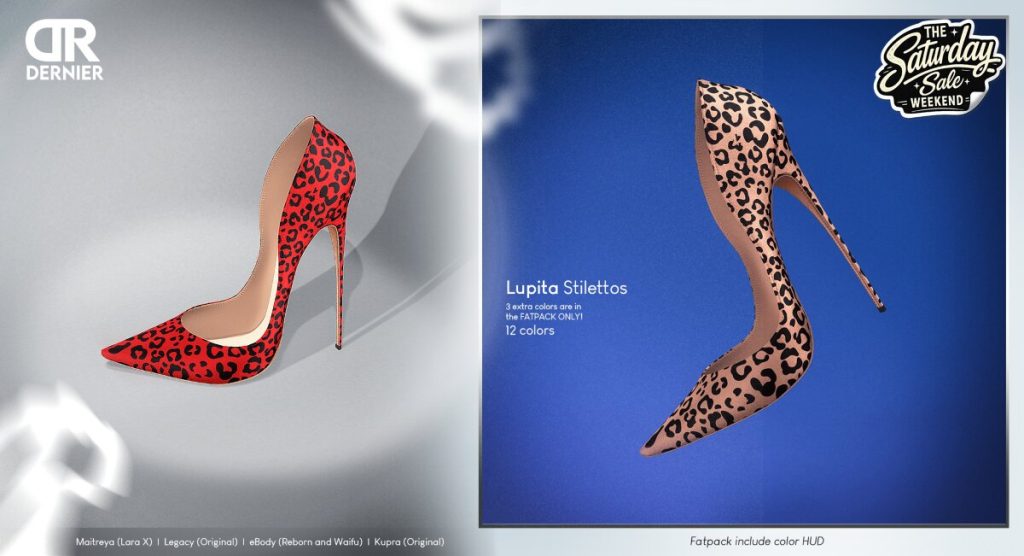Image resolution: width=1024 pixels, height=556 pixels.
Task: Choose Kupra (Original) body label
Action: tap(409, 542)
